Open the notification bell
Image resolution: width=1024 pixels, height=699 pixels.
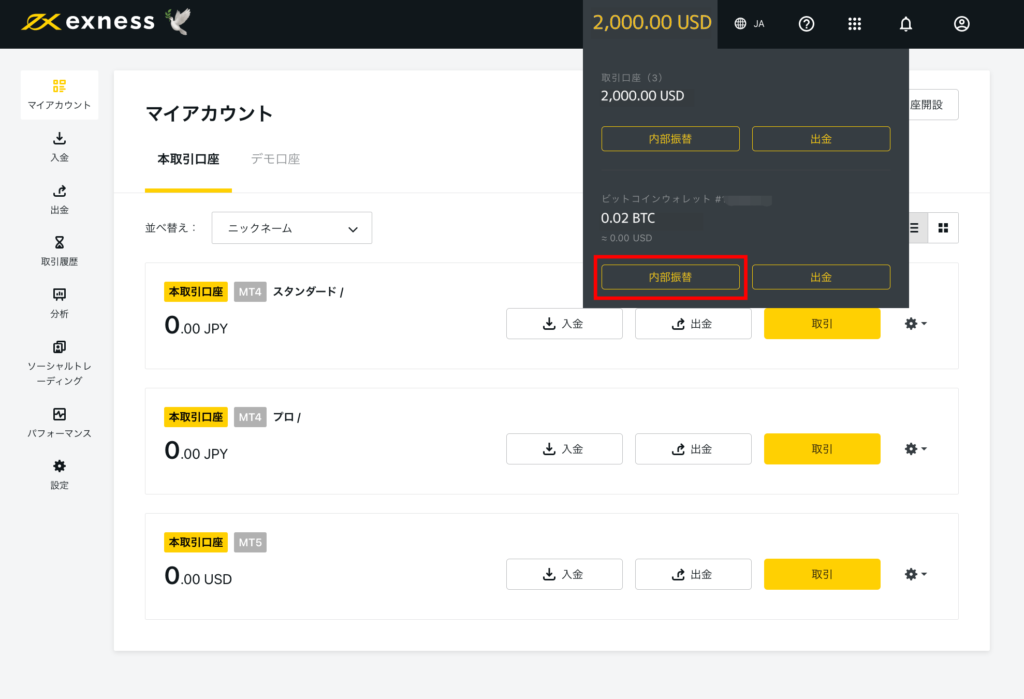905,24
